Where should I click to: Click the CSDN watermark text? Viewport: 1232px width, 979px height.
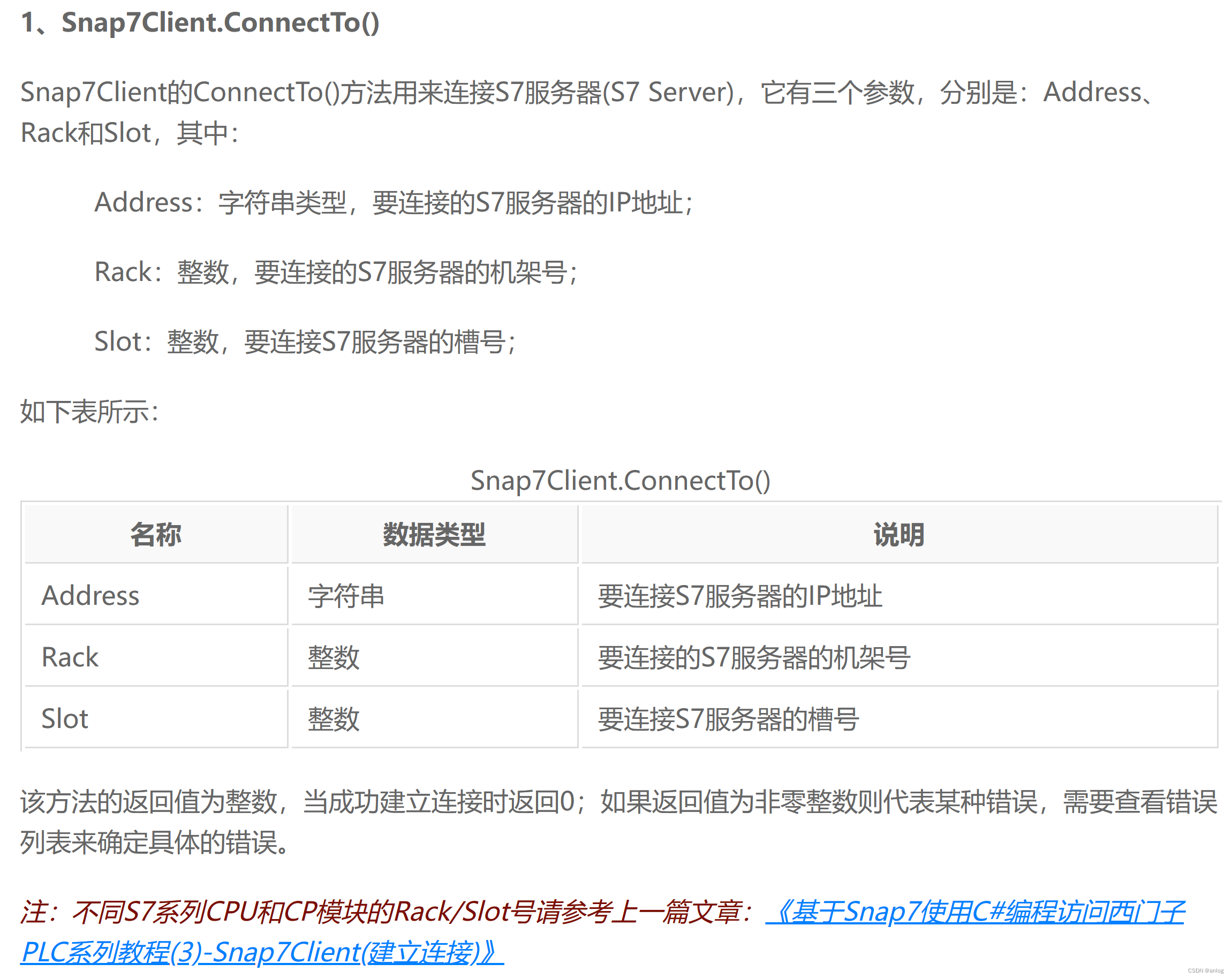point(1205,970)
